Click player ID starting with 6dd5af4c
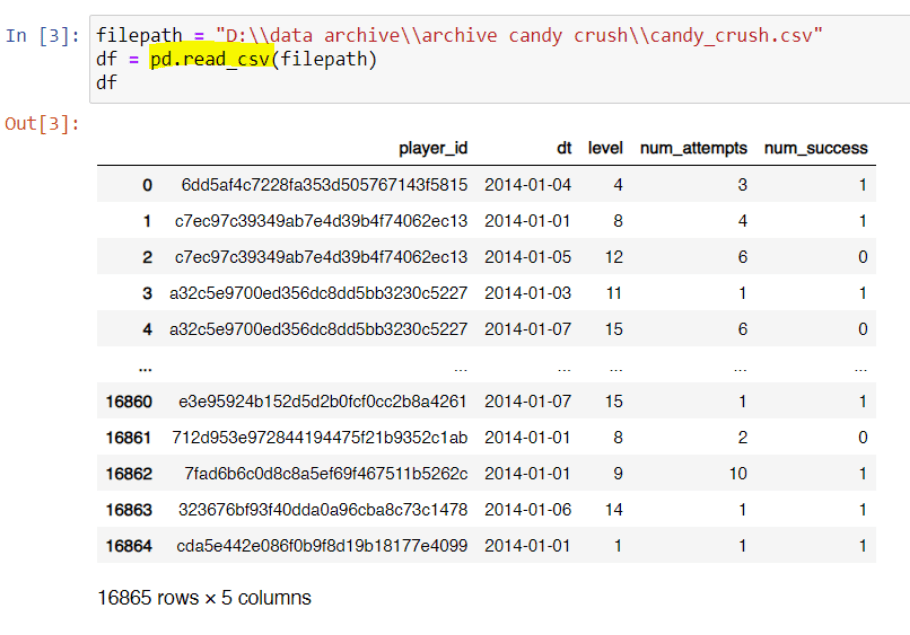The height and width of the screenshot is (635, 910). [324, 185]
